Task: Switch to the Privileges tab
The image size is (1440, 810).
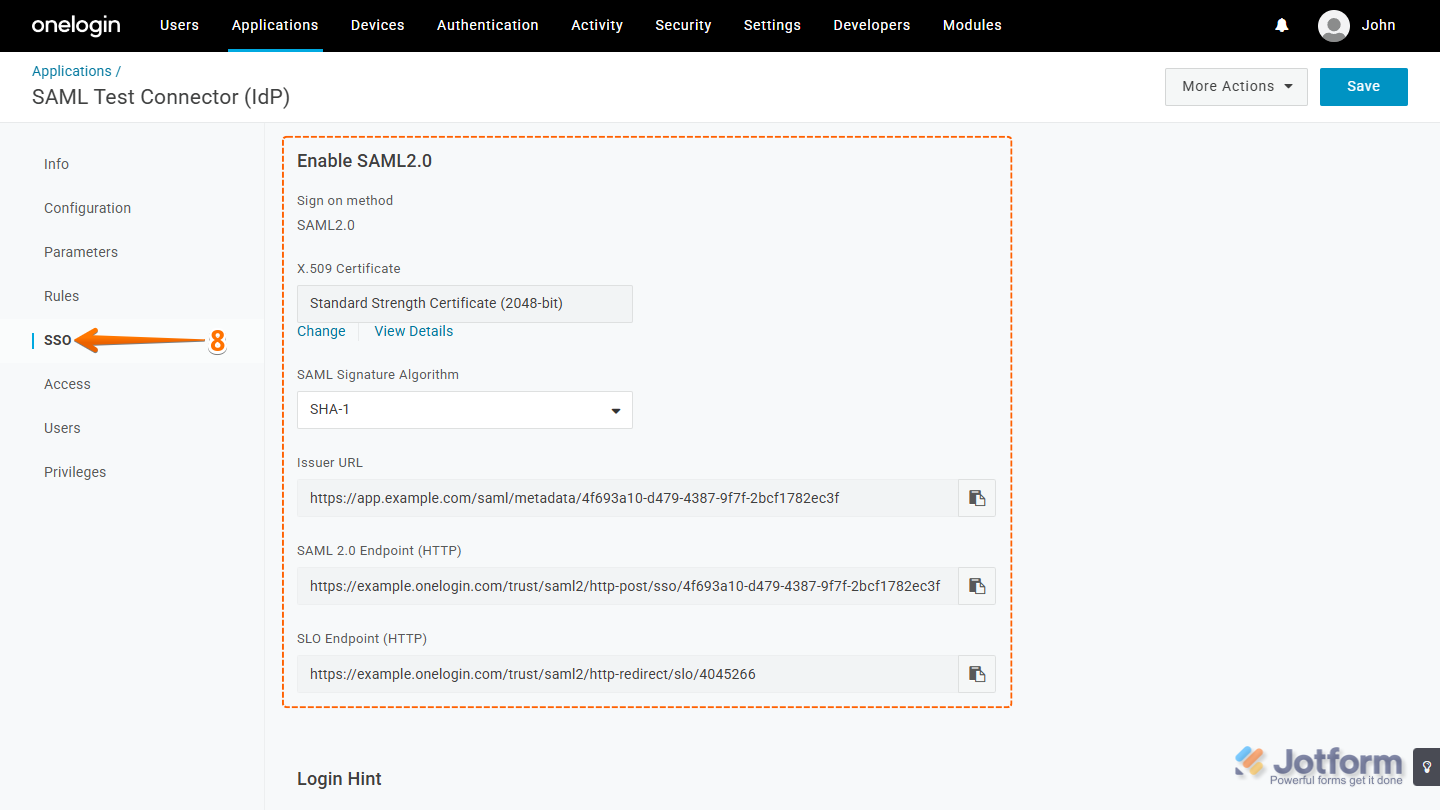Action: pyautogui.click(x=75, y=472)
